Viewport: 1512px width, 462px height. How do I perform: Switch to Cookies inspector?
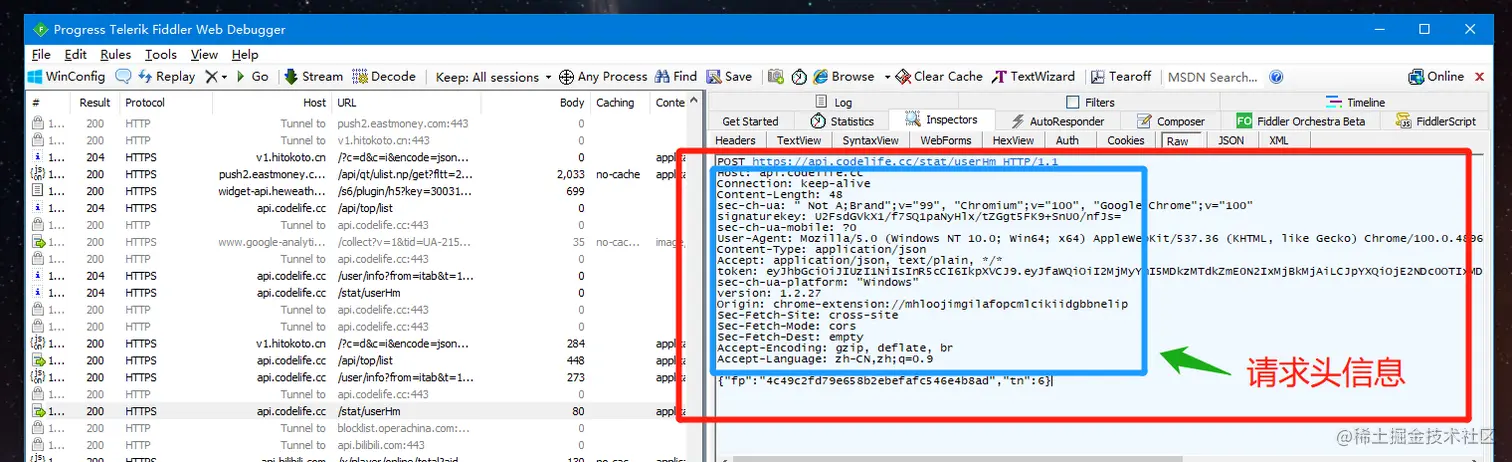click(x=1126, y=140)
